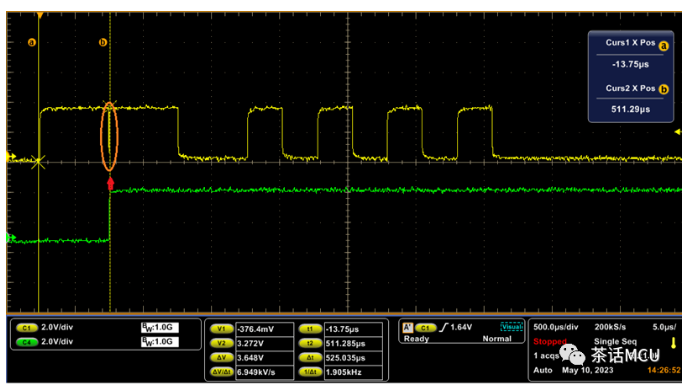Select the V2 cursor measurement badge
Screen dimensions: 690x389
(x=221, y=343)
